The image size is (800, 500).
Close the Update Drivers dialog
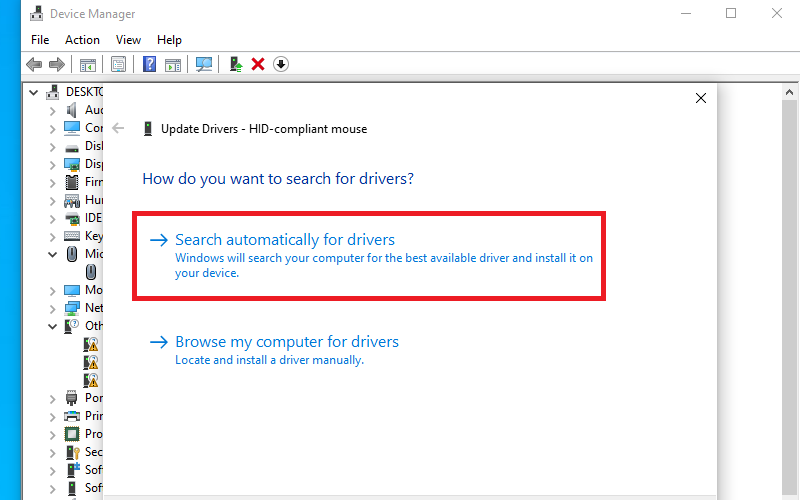tap(701, 98)
